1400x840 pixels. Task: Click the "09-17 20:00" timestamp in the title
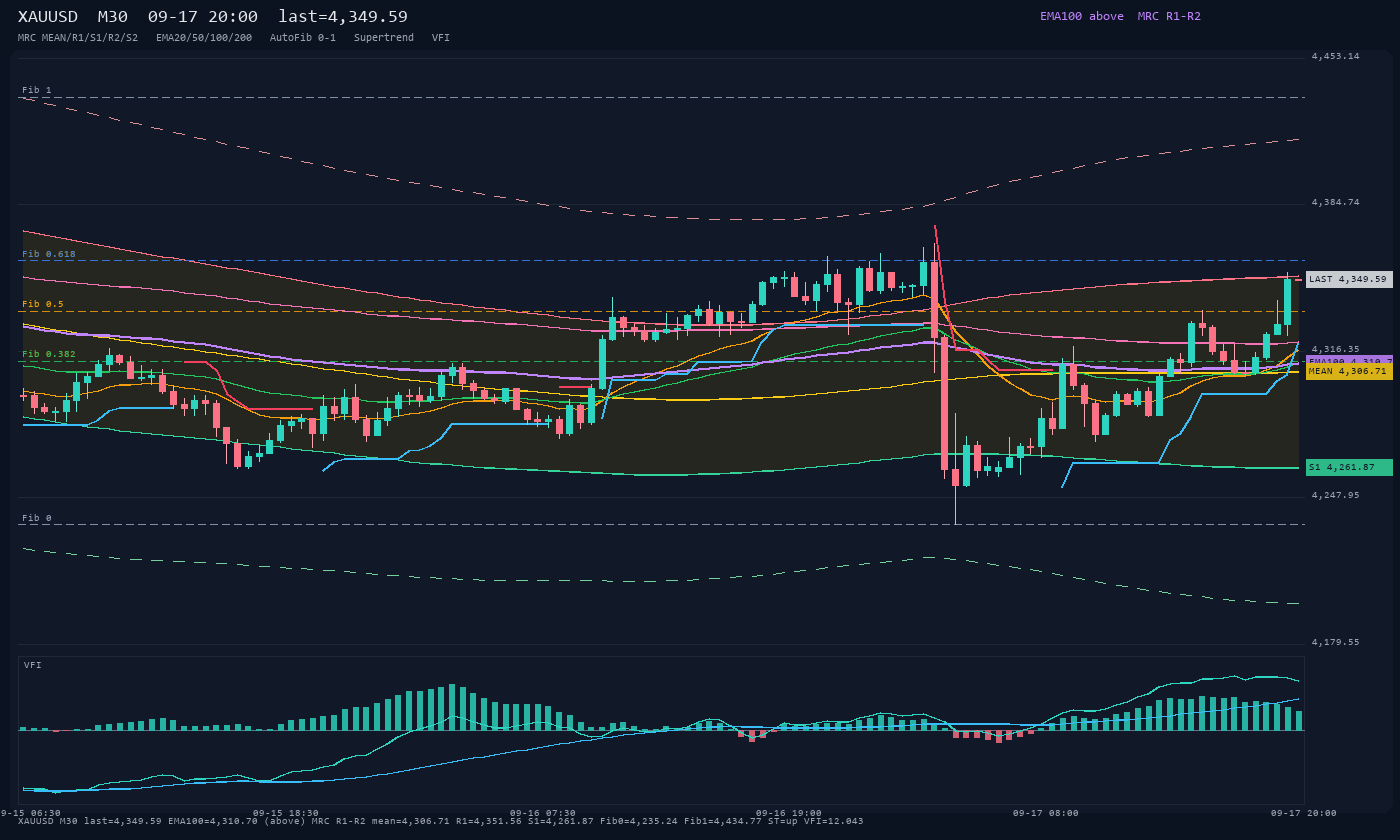[203, 16]
